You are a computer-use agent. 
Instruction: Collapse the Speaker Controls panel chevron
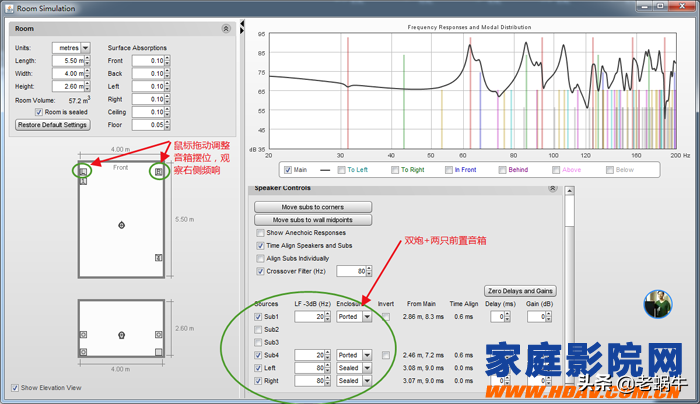click(553, 188)
